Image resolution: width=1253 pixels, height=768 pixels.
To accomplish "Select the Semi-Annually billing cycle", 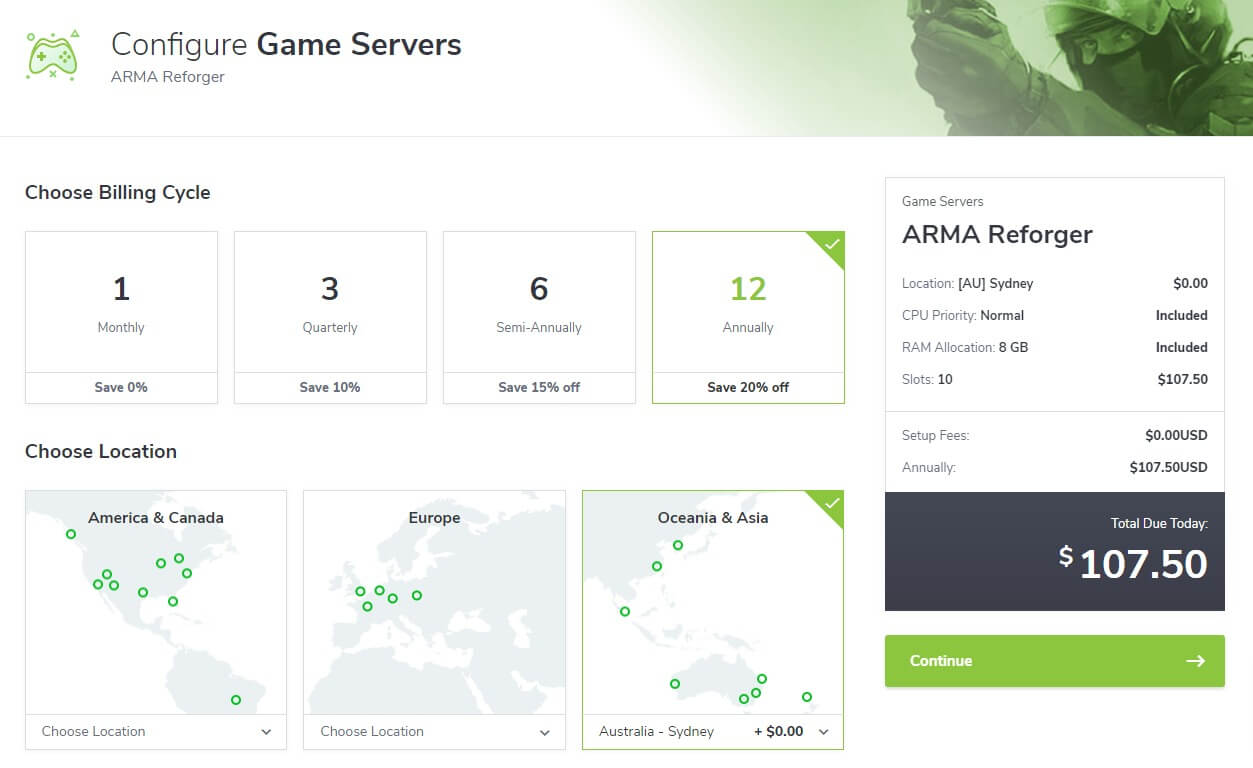I will tap(539, 318).
